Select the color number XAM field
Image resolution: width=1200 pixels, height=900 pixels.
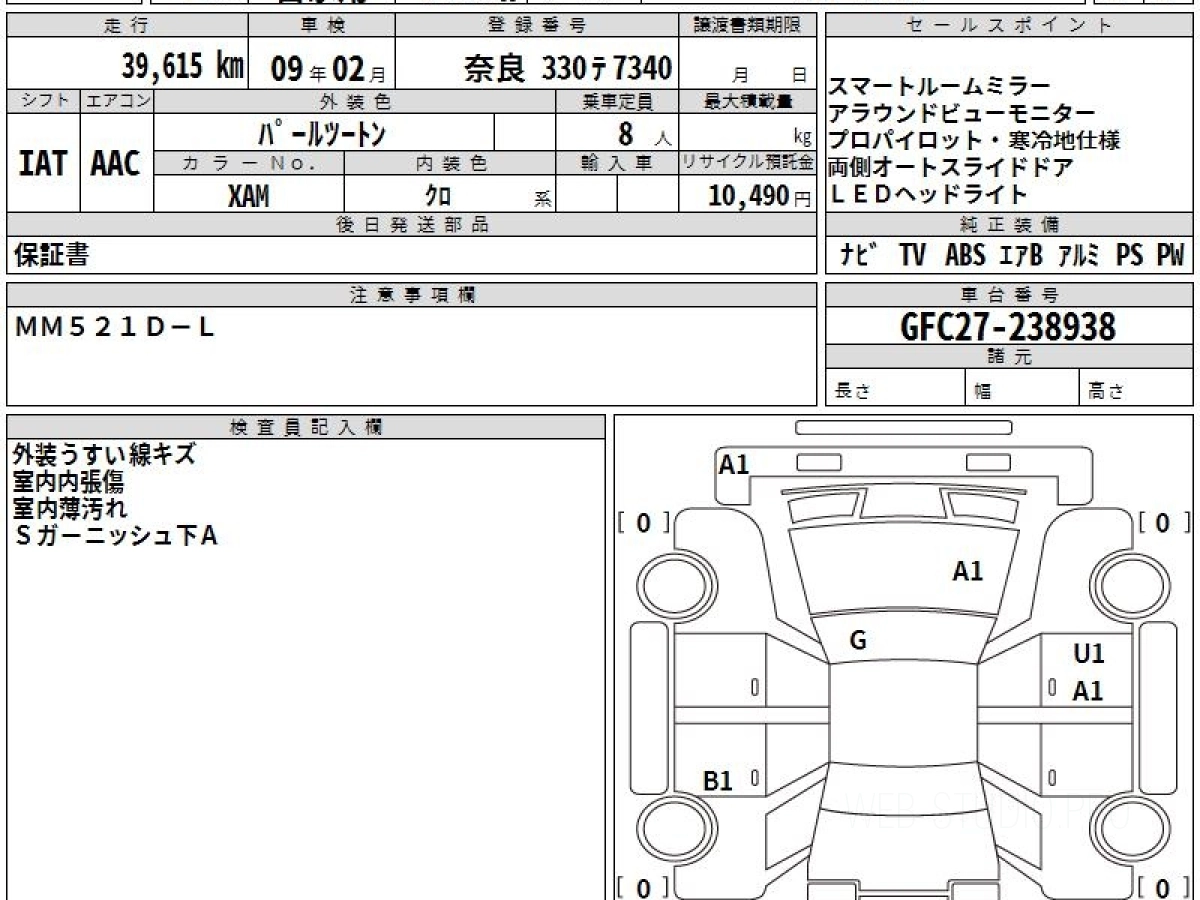coord(248,196)
